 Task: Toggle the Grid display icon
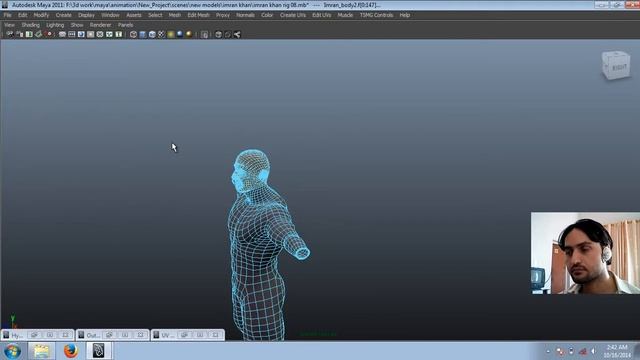pos(62,34)
